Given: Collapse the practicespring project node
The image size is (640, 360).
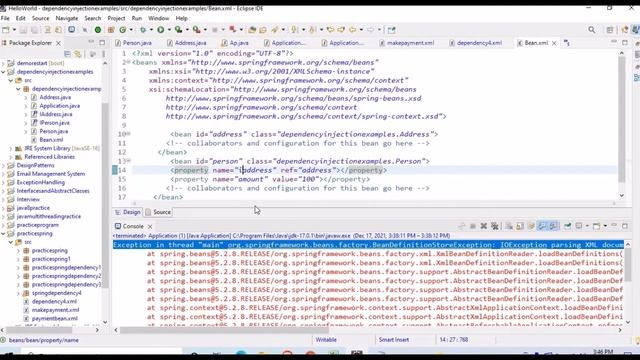Looking at the screenshot, I should pos(3,233).
